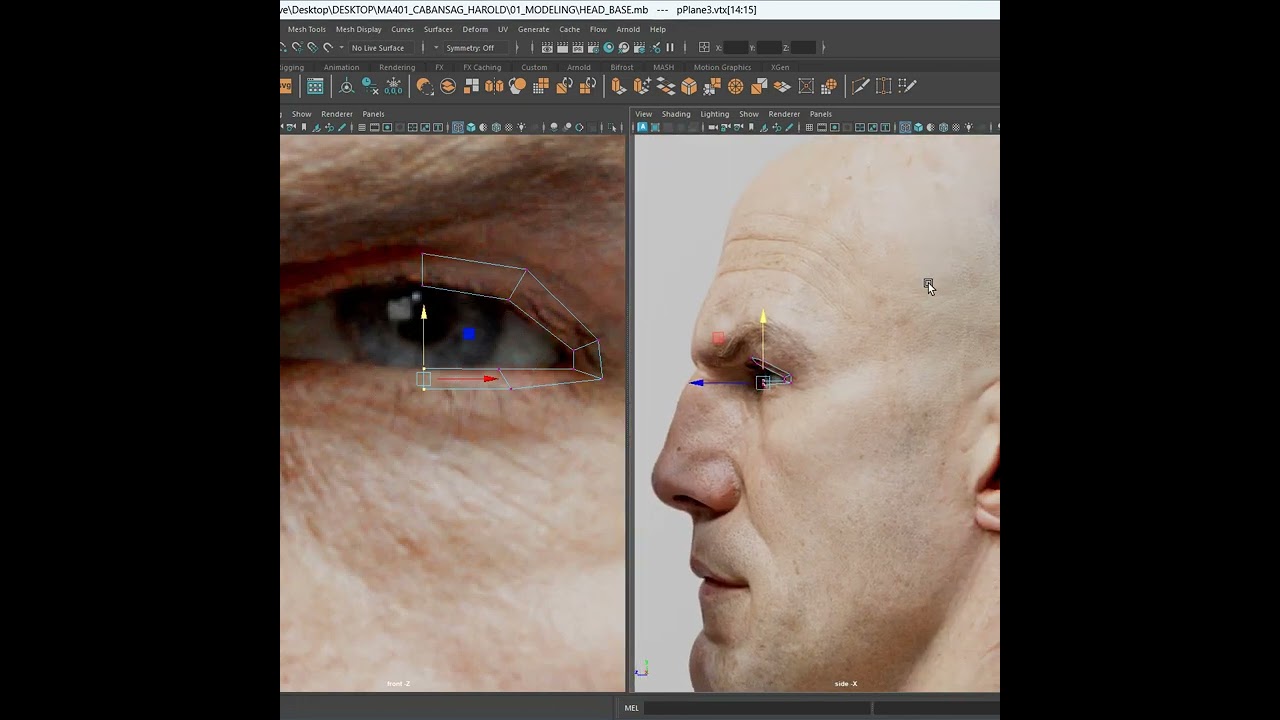Screen dimensions: 1280x720
Task: Open the Help menu
Action: tap(658, 29)
